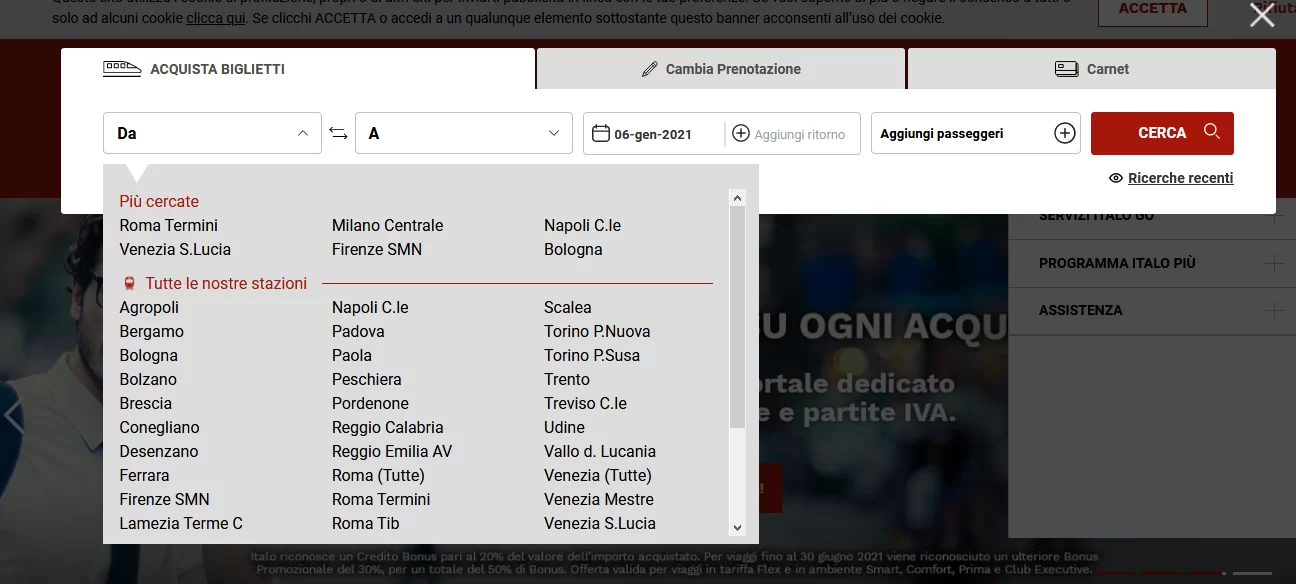Select Roma Termini under Più cercate
1296x584 pixels.
(169, 225)
